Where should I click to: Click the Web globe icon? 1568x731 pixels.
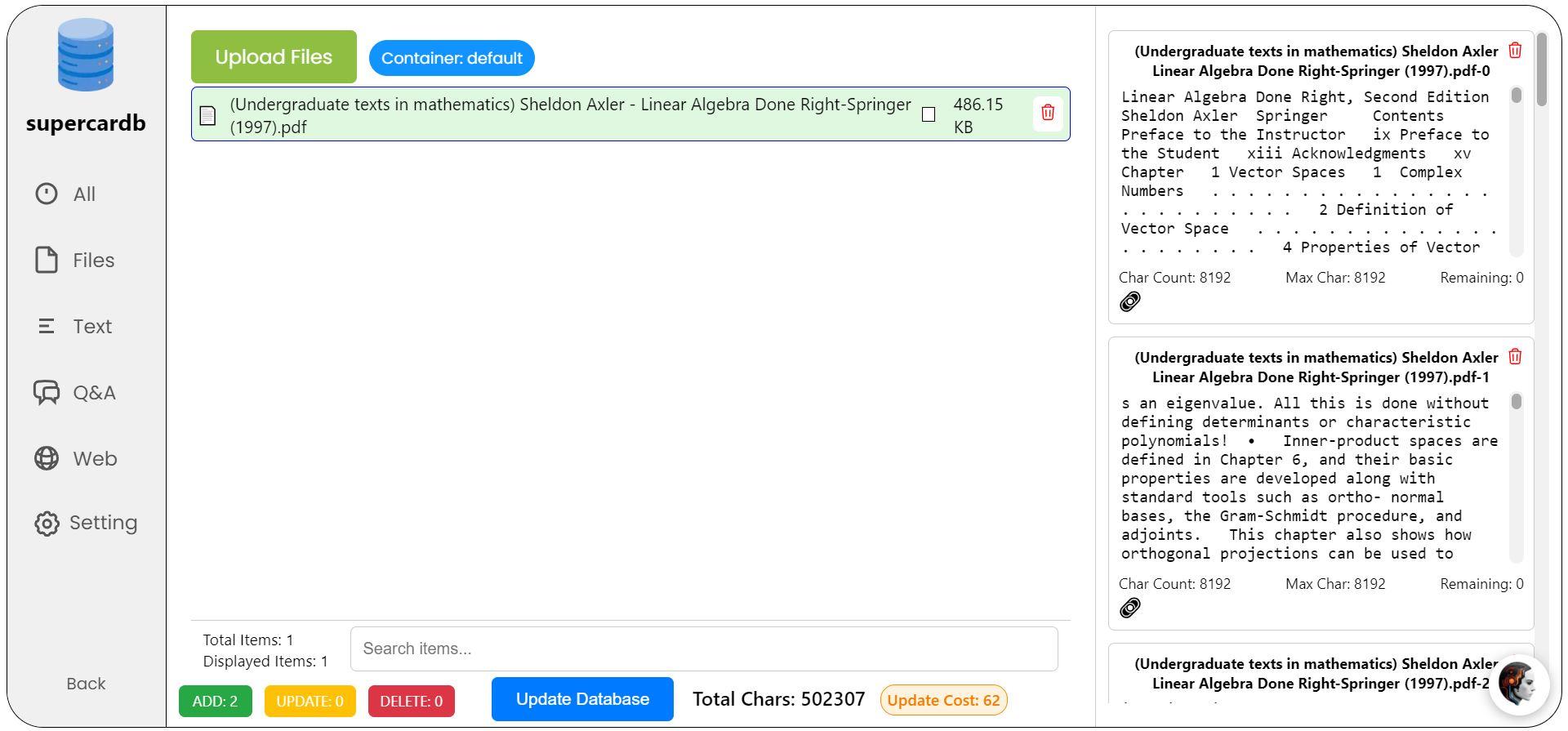click(47, 458)
